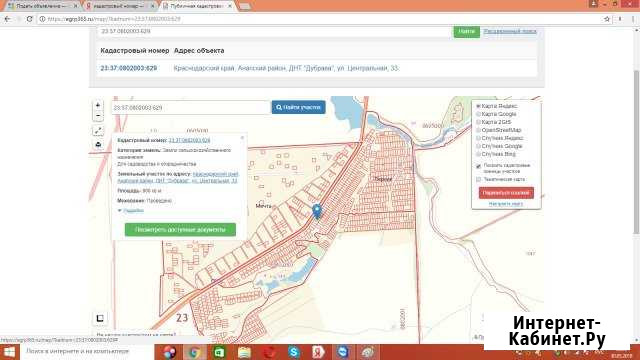Bookmark this page with the star icon
Viewport: 640px width, 360px height.
click(x=607, y=19)
